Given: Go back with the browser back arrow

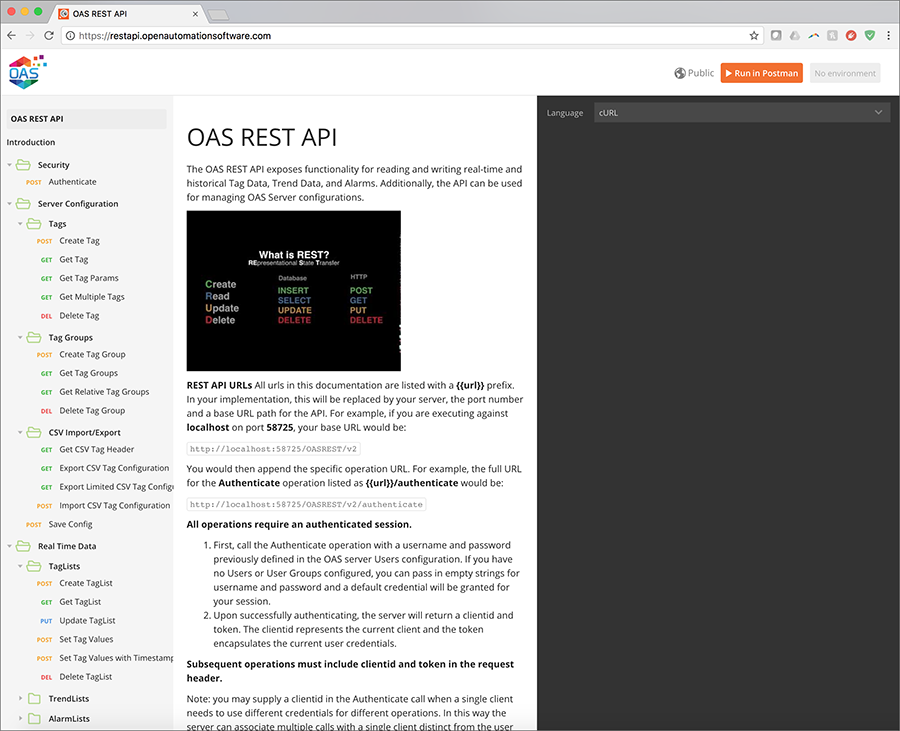Looking at the screenshot, I should click(x=11, y=35).
